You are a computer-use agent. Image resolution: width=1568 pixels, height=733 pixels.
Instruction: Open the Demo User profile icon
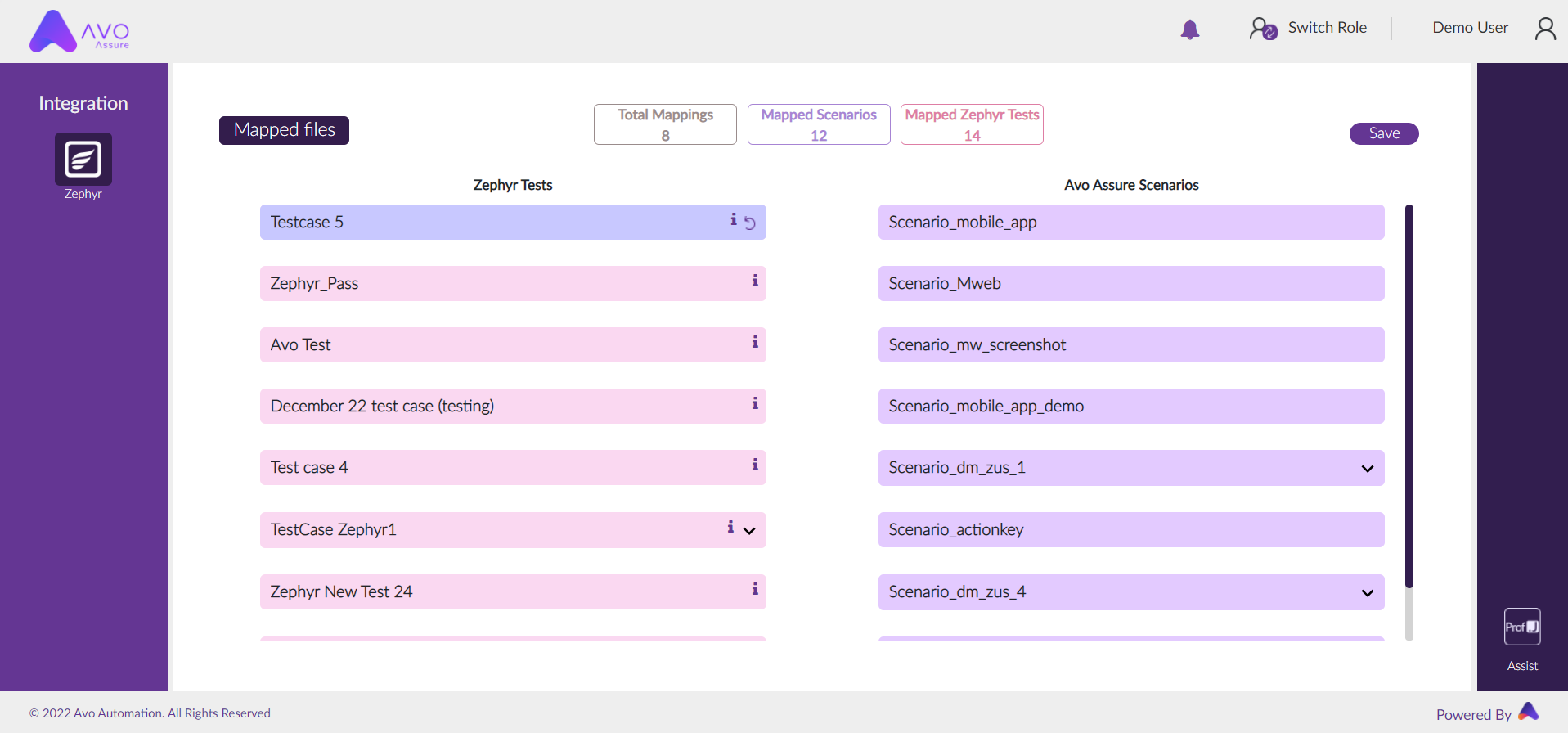click(1545, 29)
